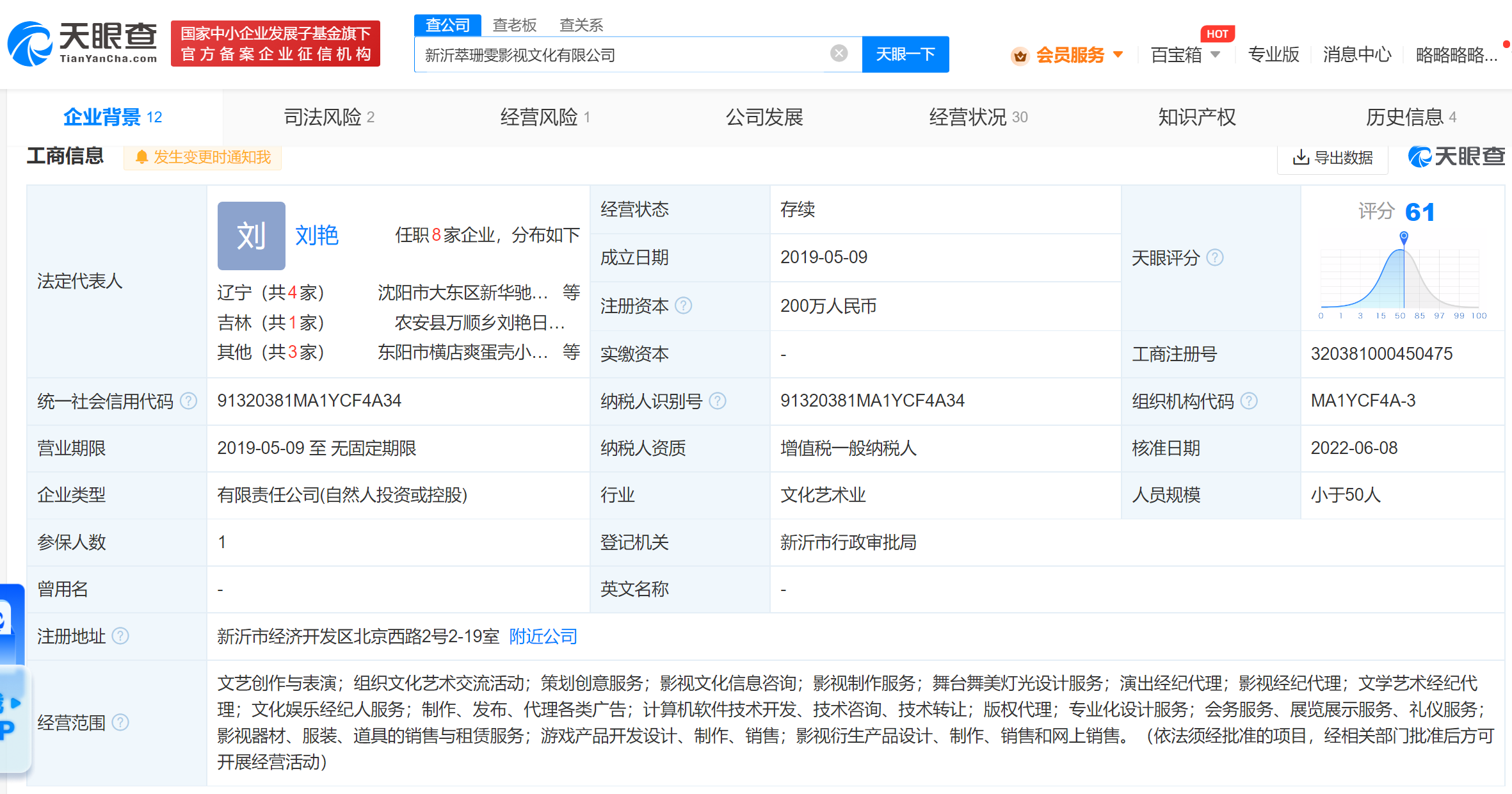
Task: Click the help icon beside 统一社会信用代码
Action: pos(189,401)
